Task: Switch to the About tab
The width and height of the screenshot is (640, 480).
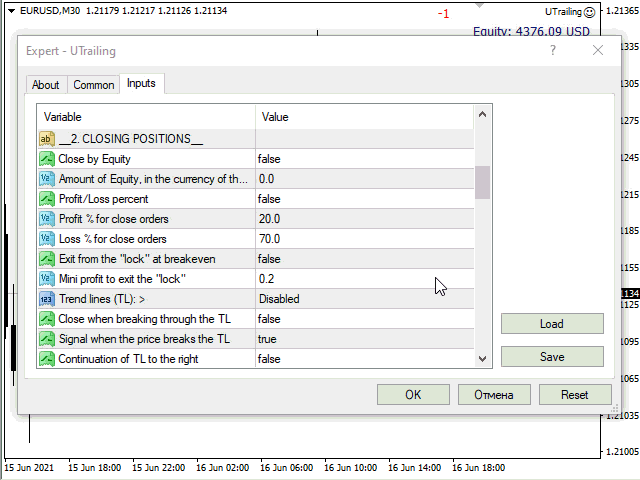Action: point(46,85)
